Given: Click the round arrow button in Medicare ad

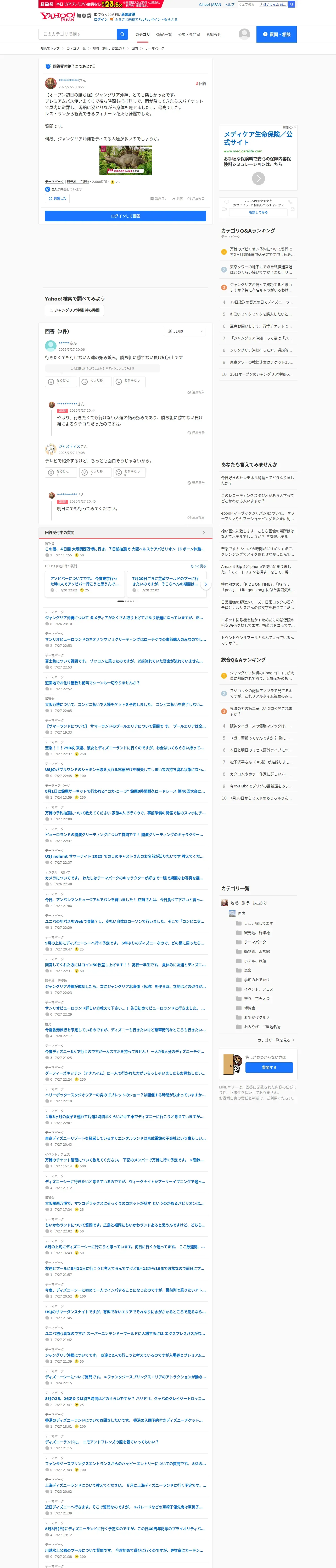Looking at the screenshot, I should [259, 178].
